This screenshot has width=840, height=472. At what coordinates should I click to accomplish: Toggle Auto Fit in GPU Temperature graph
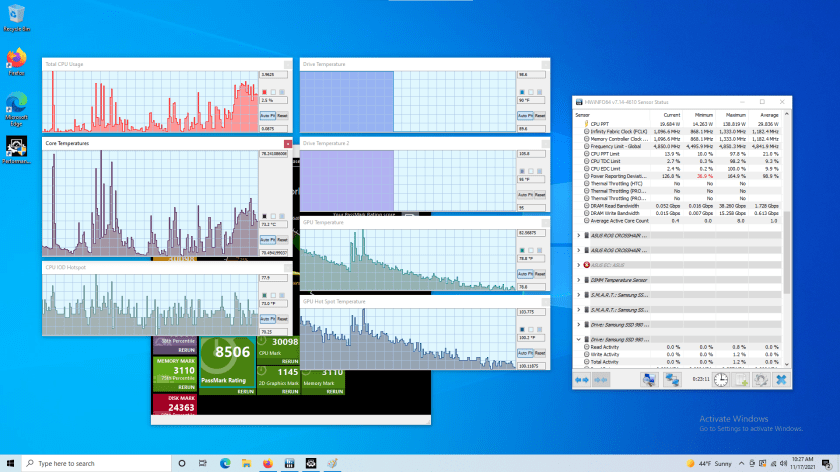524,273
